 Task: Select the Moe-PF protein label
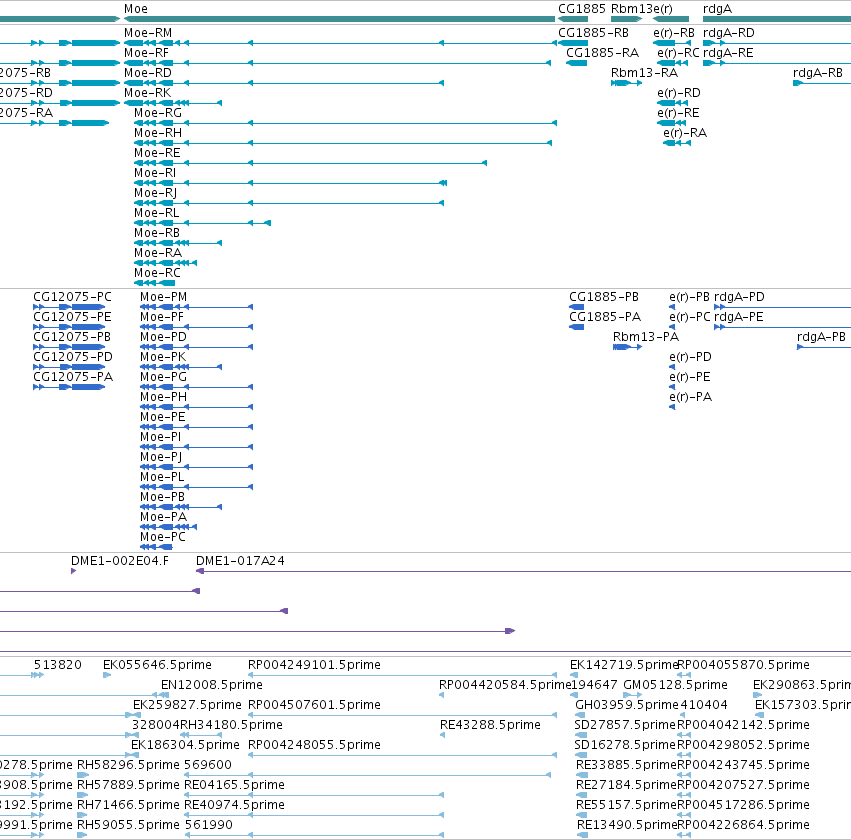point(162,317)
